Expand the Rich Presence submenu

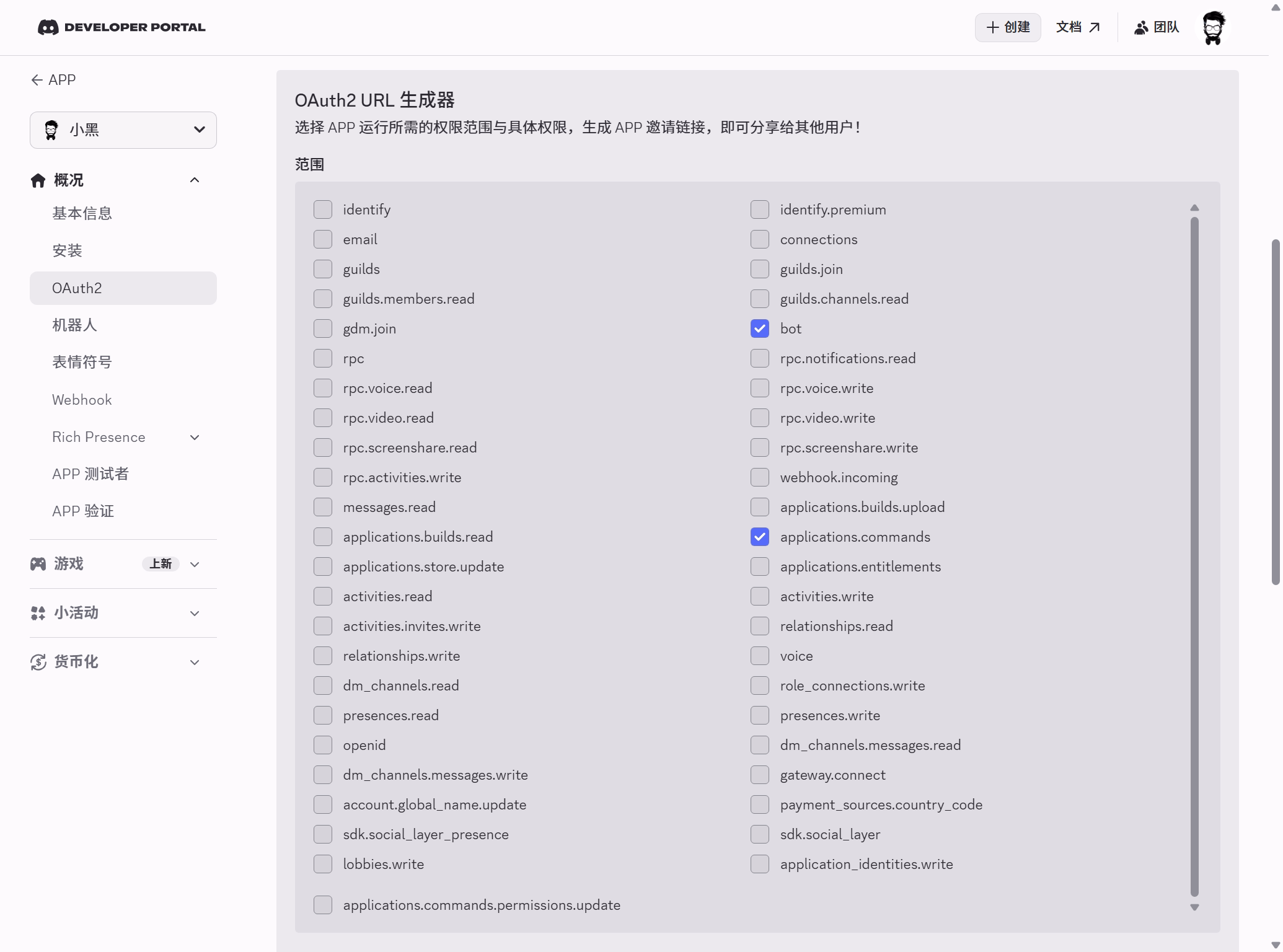(x=194, y=438)
